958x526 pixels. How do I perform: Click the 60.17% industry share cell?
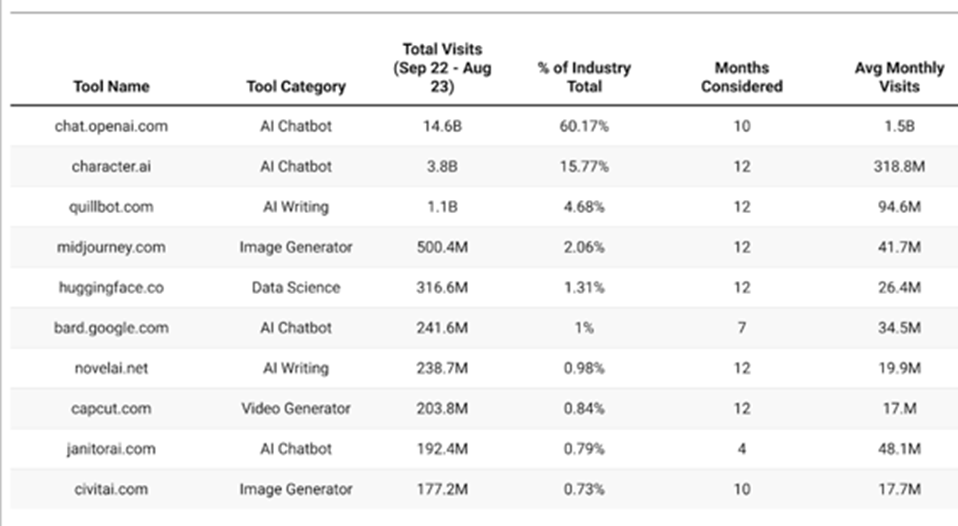point(584,126)
